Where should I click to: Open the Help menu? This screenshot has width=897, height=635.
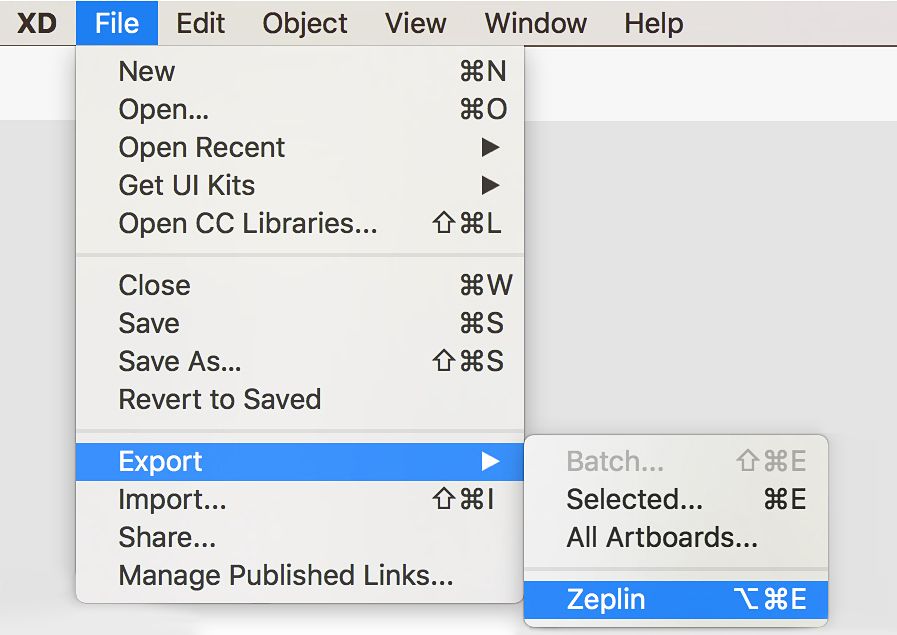[653, 23]
